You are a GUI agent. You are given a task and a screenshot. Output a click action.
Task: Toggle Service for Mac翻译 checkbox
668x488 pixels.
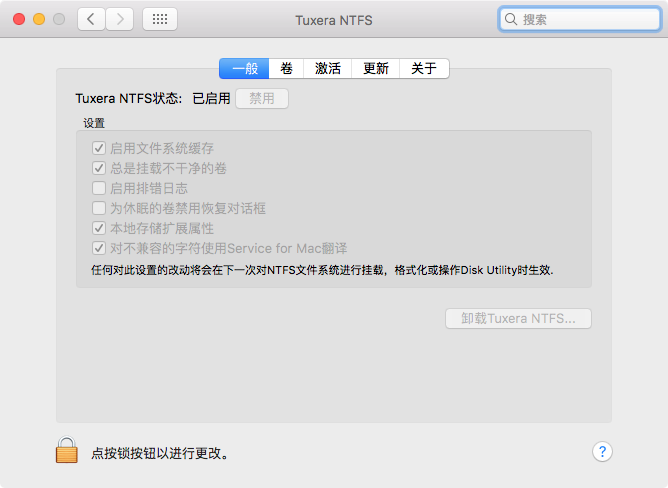point(99,248)
